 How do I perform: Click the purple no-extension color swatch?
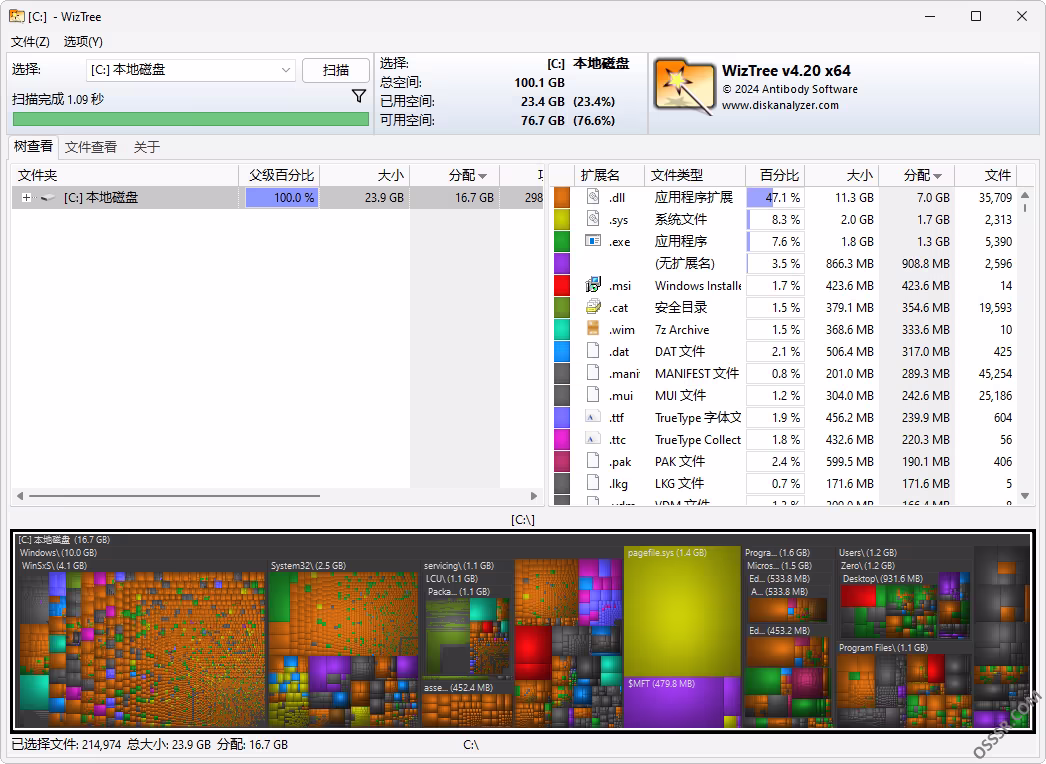click(562, 264)
